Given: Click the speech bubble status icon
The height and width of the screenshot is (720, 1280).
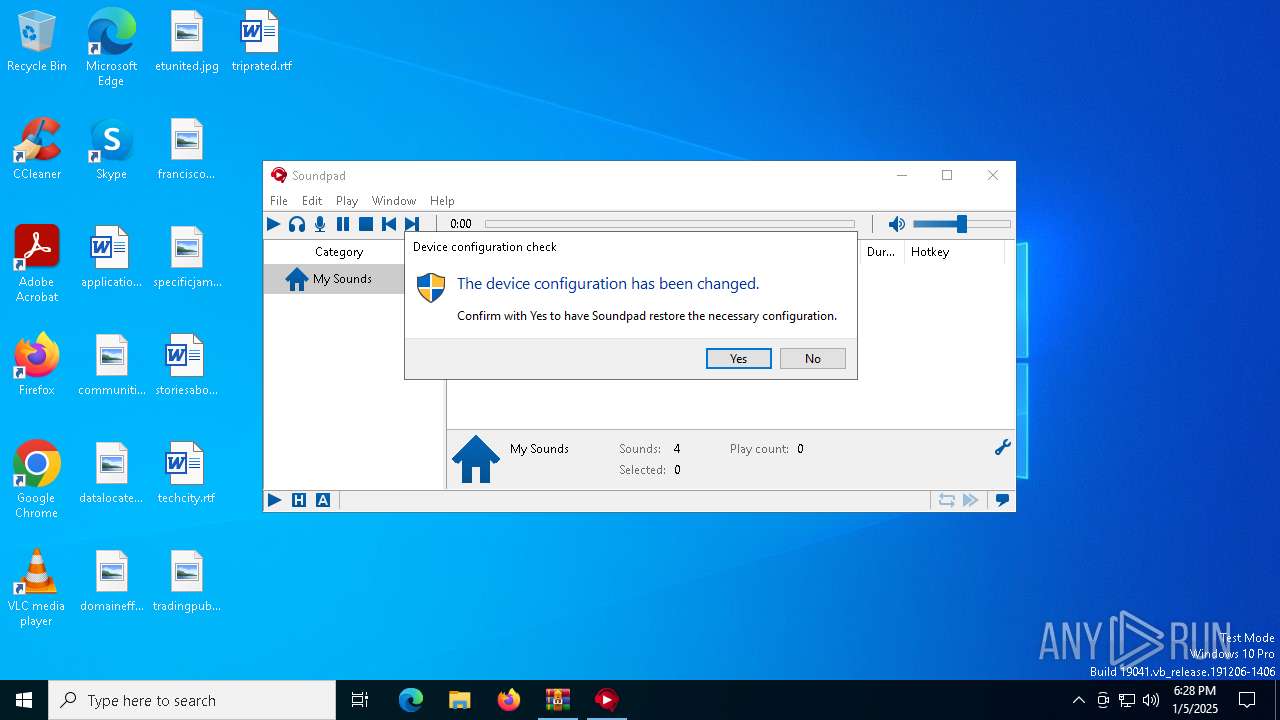Looking at the screenshot, I should [x=1002, y=500].
